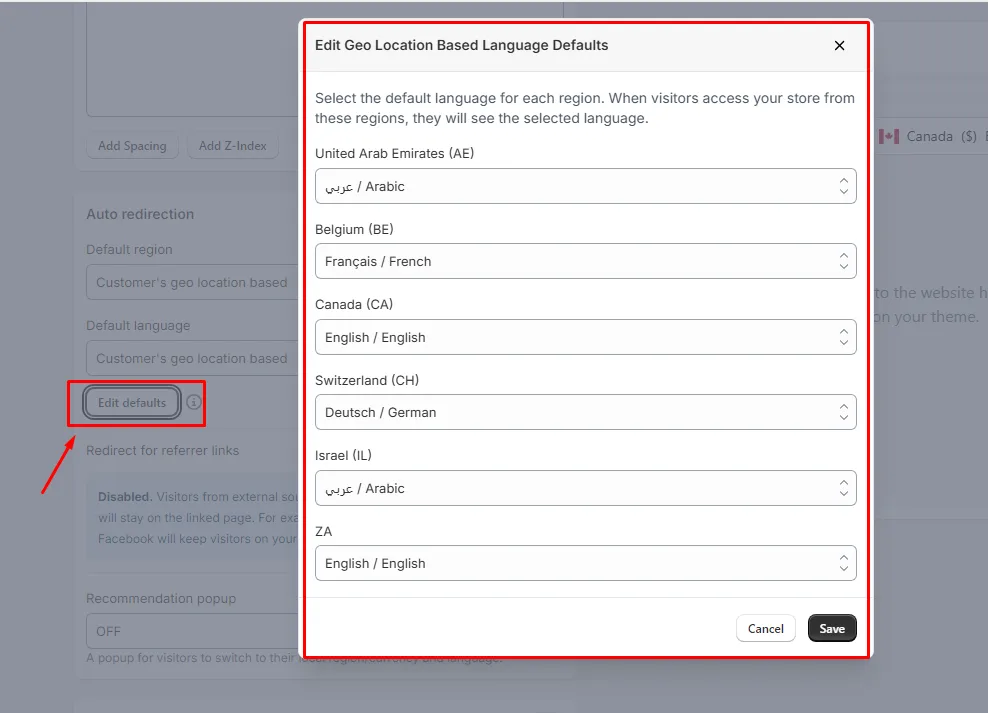Click Cancel in the dialog

[x=766, y=629]
